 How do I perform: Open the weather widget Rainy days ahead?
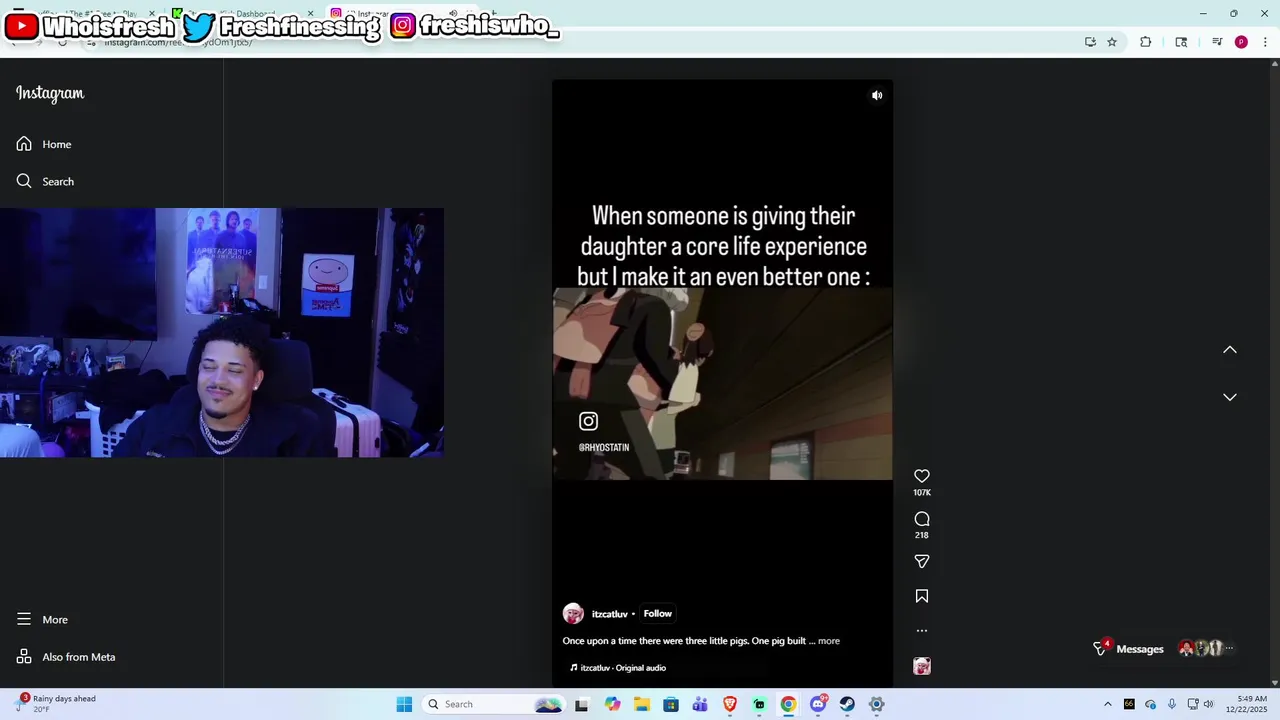click(58, 704)
